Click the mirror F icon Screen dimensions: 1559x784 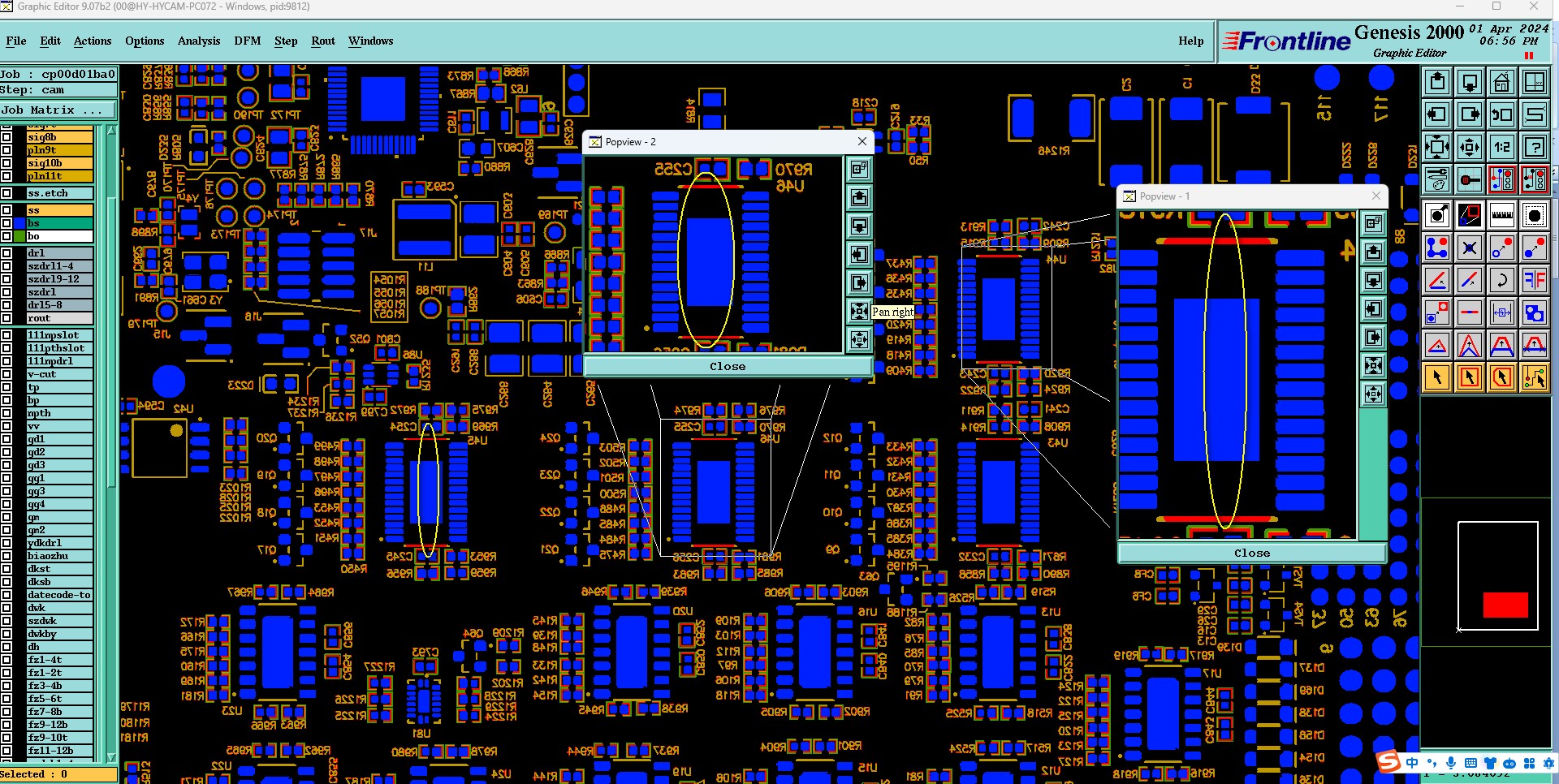point(1535,280)
